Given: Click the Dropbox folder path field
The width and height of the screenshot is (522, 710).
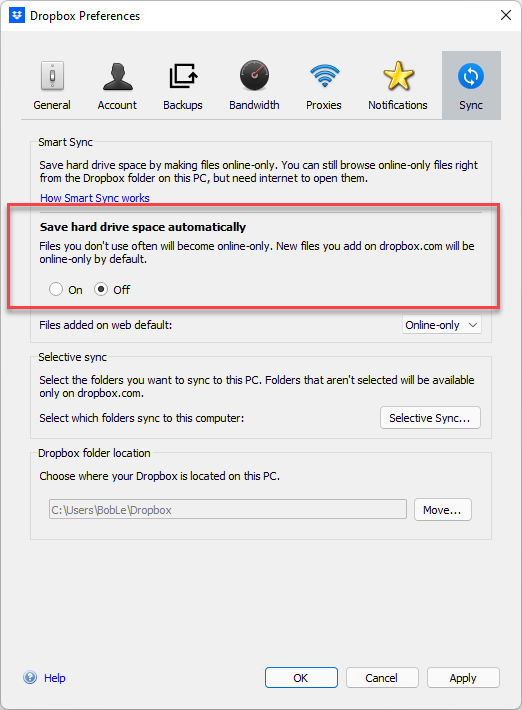Looking at the screenshot, I should [228, 509].
